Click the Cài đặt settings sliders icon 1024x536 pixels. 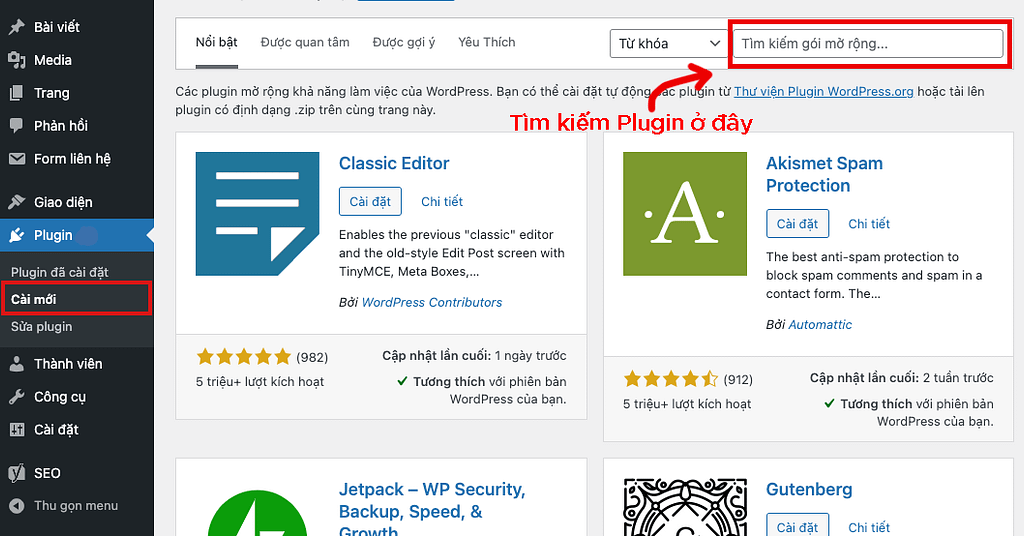coord(16,430)
